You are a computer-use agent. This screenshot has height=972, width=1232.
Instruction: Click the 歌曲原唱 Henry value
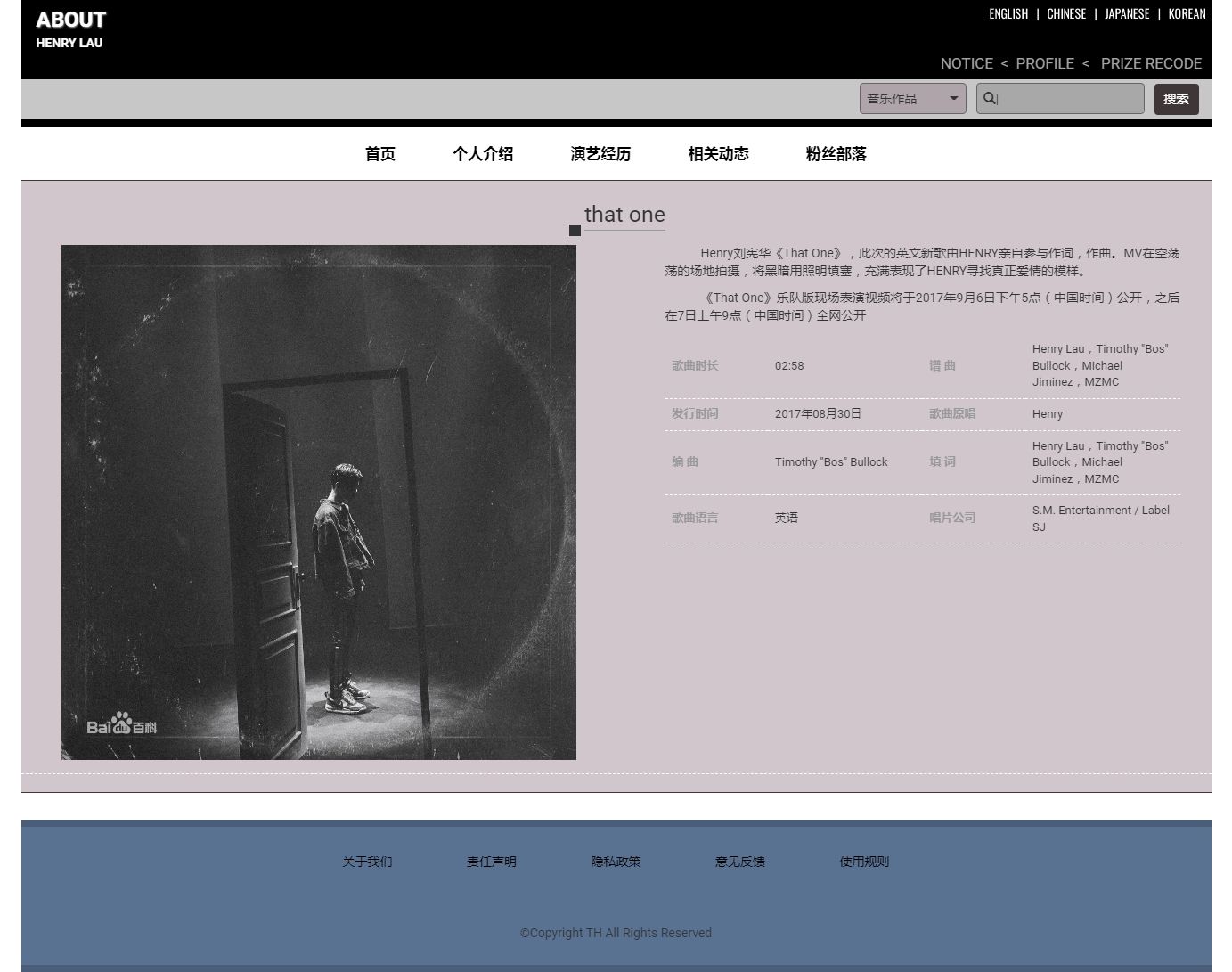(x=1048, y=414)
